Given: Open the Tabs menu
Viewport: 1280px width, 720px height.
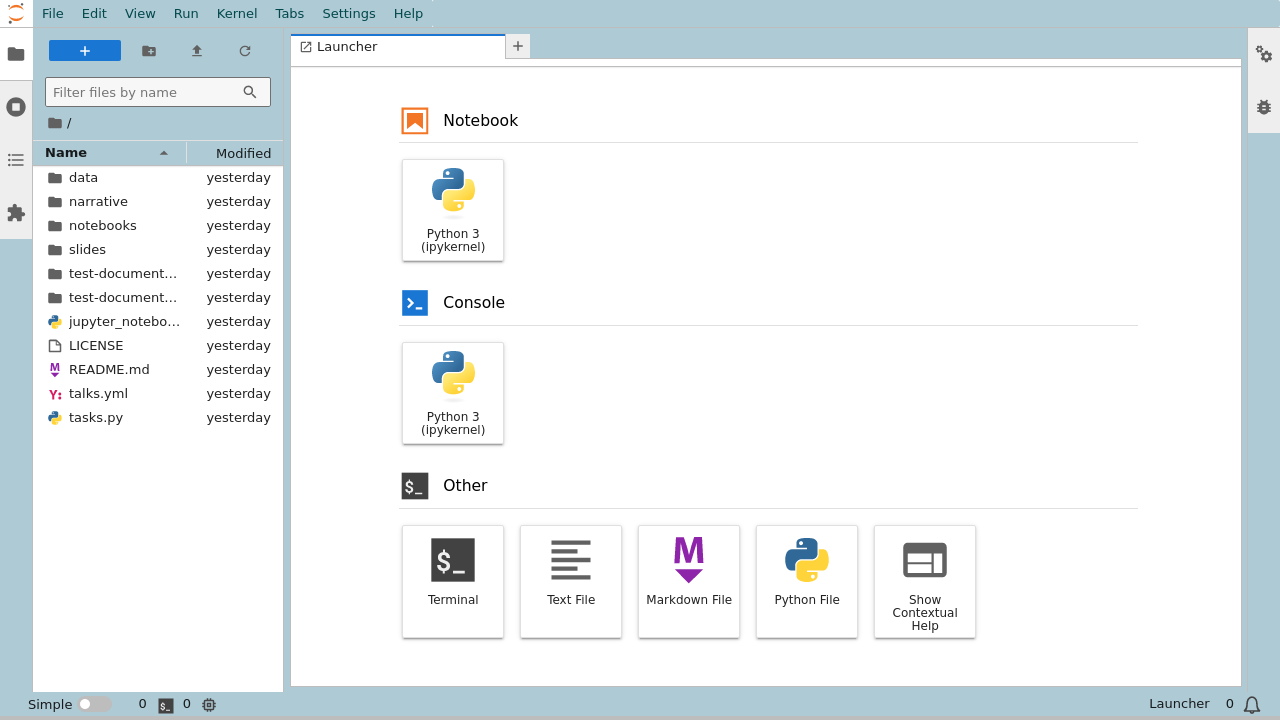Looking at the screenshot, I should [x=290, y=13].
